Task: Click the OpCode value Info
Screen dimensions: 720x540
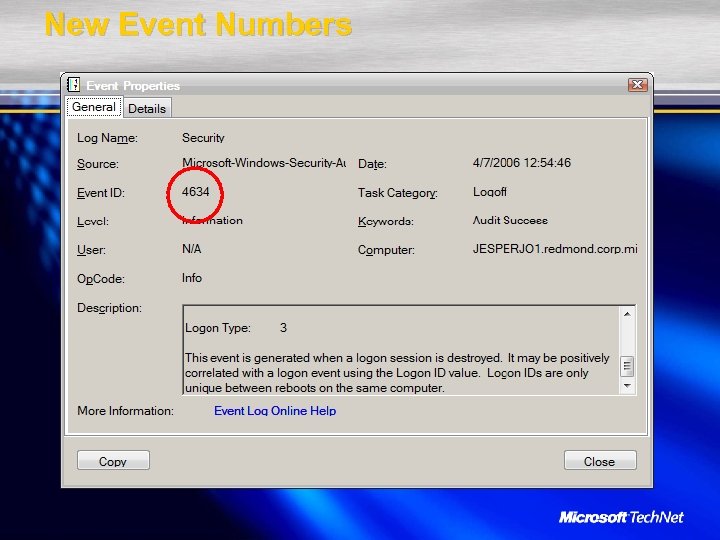Action: pos(191,278)
